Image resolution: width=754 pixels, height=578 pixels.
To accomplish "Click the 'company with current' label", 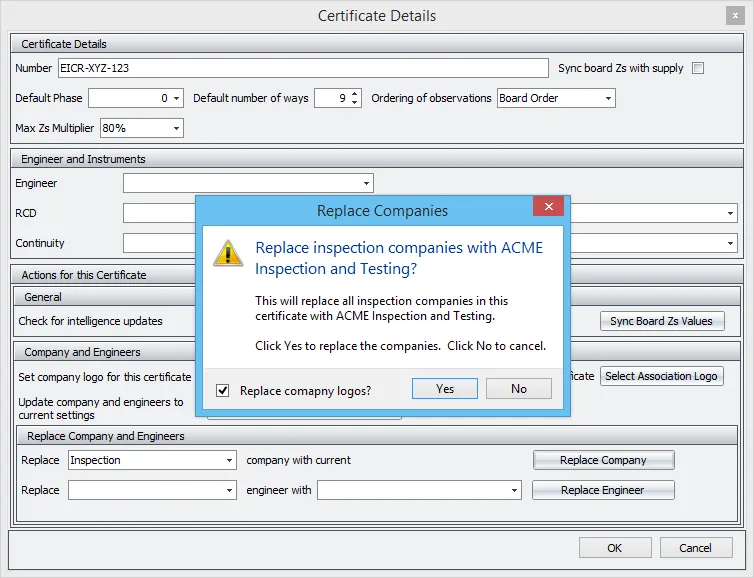I will (299, 460).
